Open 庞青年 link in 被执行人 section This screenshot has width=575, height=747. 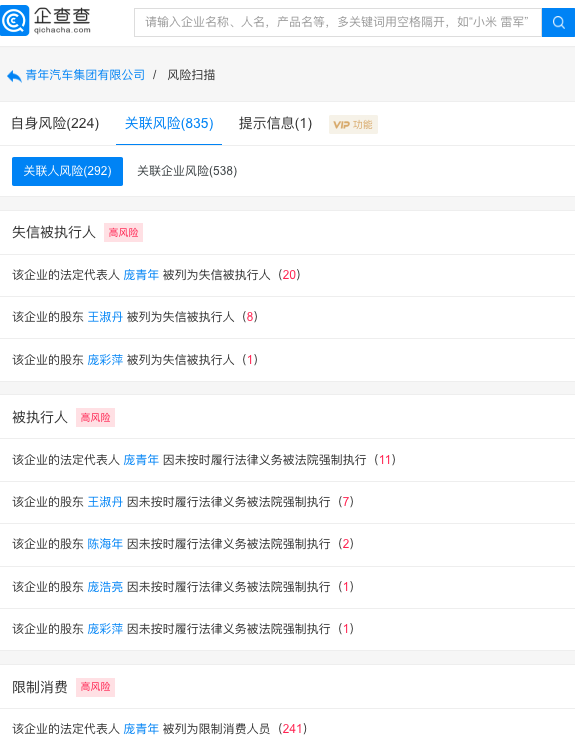pyautogui.click(x=141, y=460)
